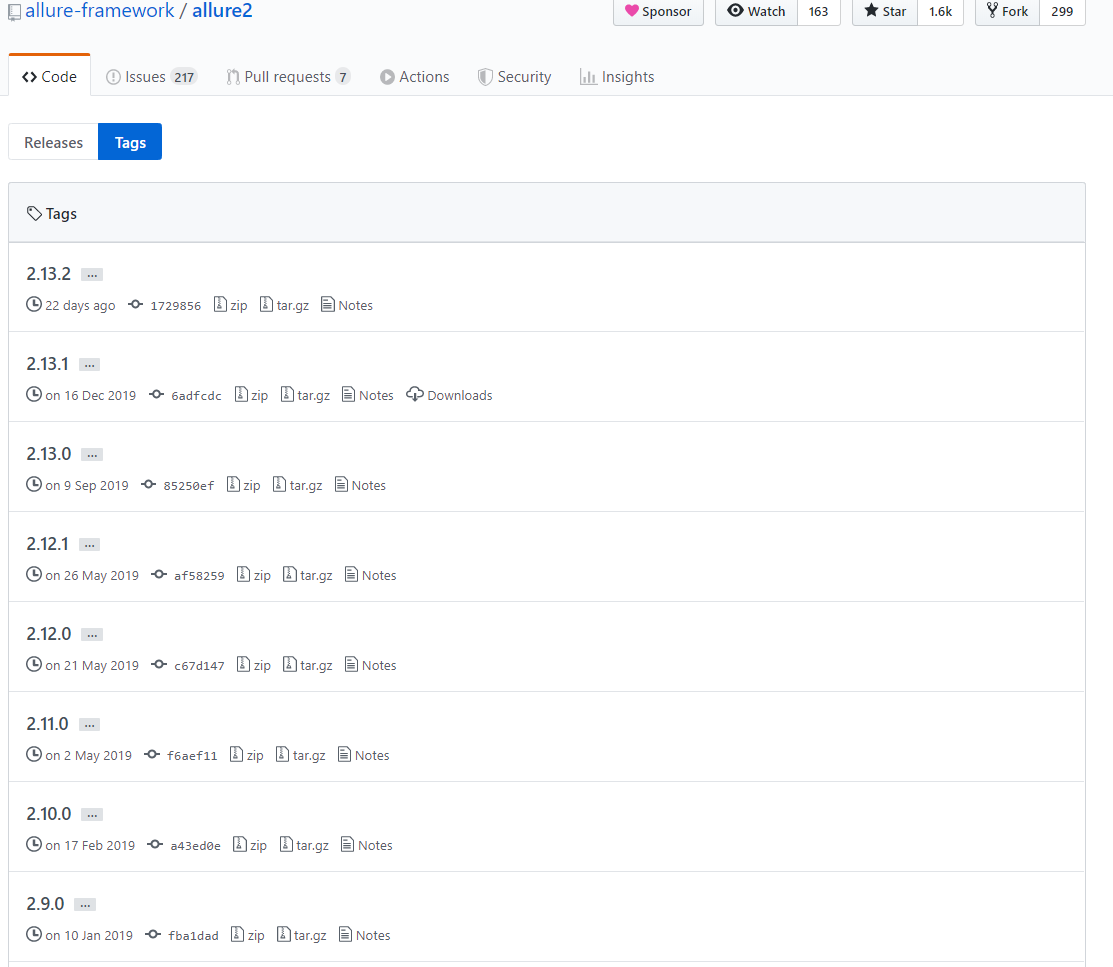Image resolution: width=1113 pixels, height=967 pixels.
Task: Open the 1.6k stargazers count
Action: pos(941,11)
